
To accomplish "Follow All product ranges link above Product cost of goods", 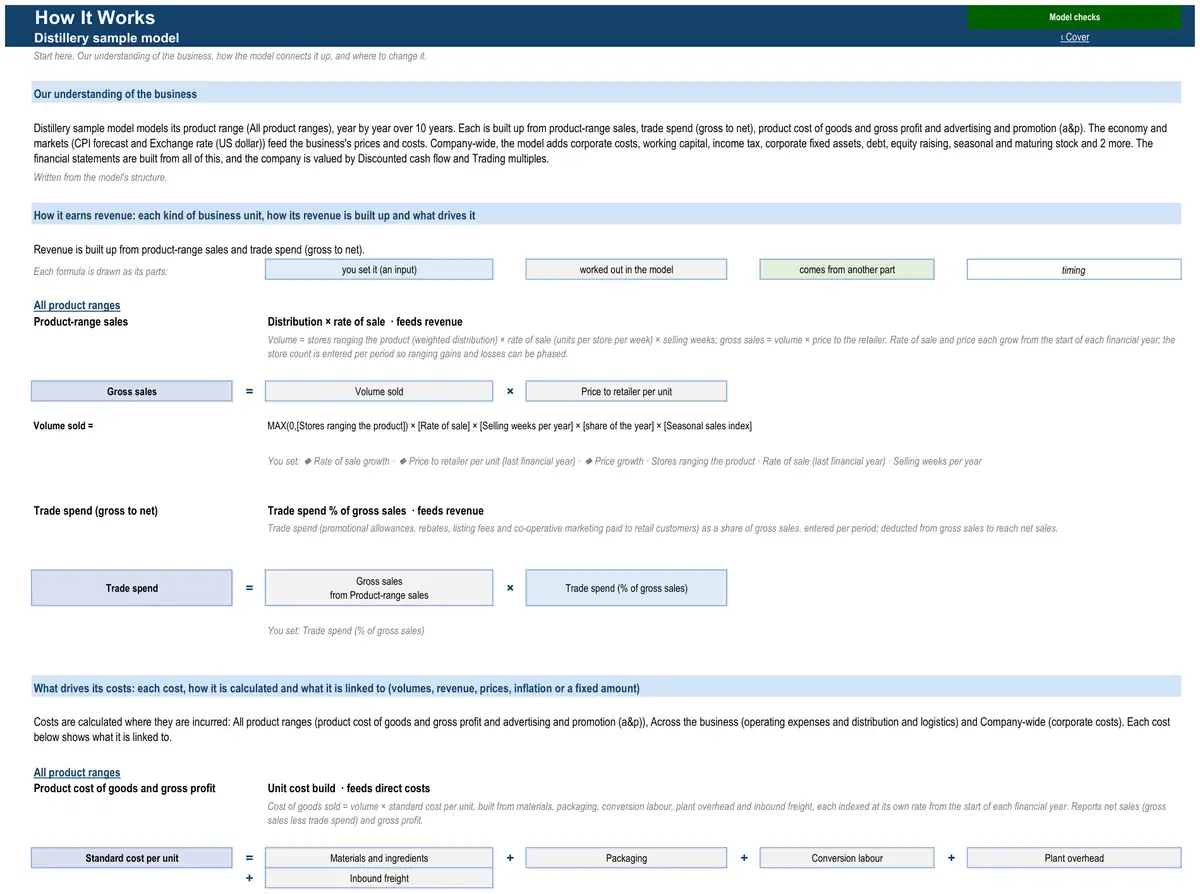I will tap(77, 773).
